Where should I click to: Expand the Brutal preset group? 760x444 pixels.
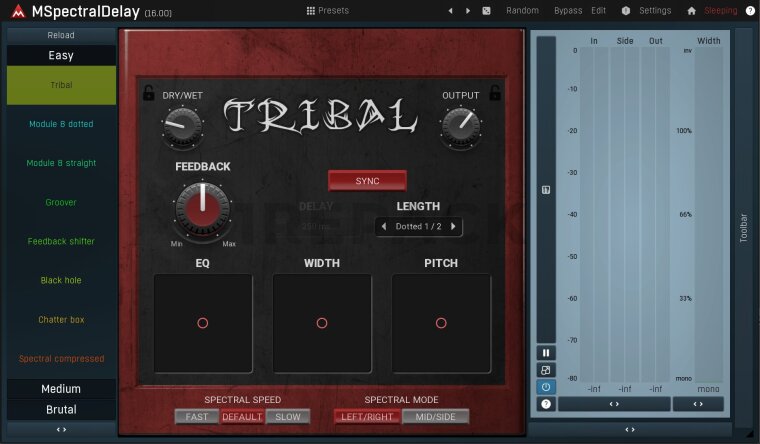[x=61, y=409]
